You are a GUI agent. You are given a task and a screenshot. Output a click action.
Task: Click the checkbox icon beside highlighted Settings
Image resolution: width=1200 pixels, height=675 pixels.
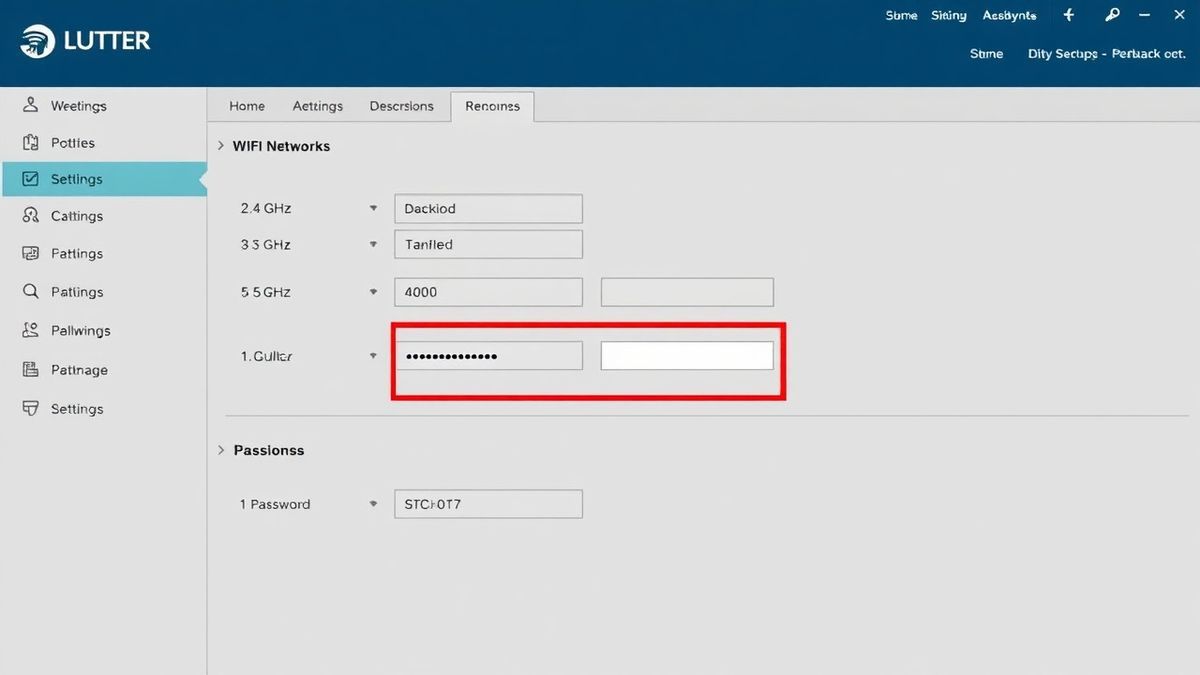coord(31,179)
